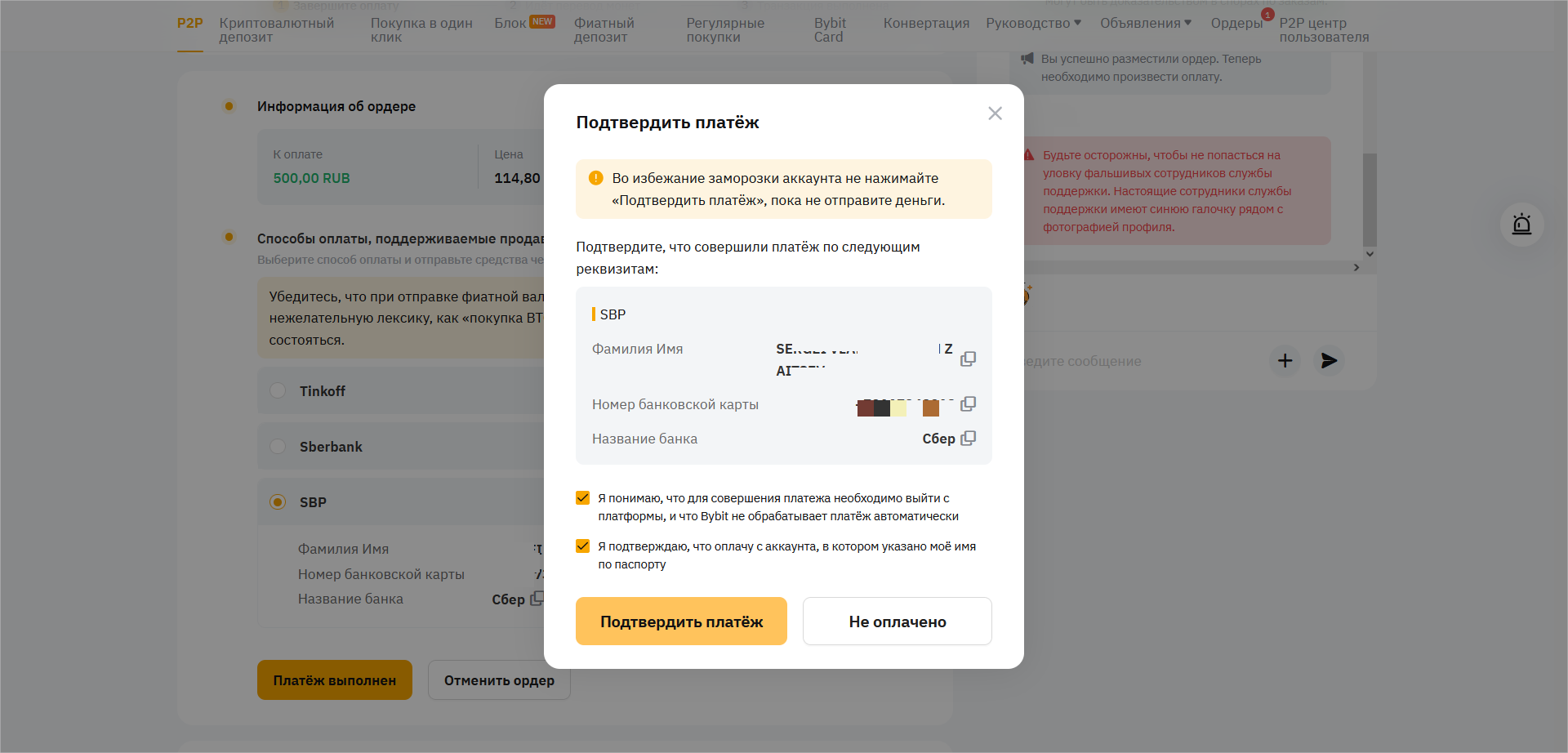1568x753 pixels.
Task: Uncheck the Bybit doesn't process payment checkbox
Action: (x=583, y=498)
